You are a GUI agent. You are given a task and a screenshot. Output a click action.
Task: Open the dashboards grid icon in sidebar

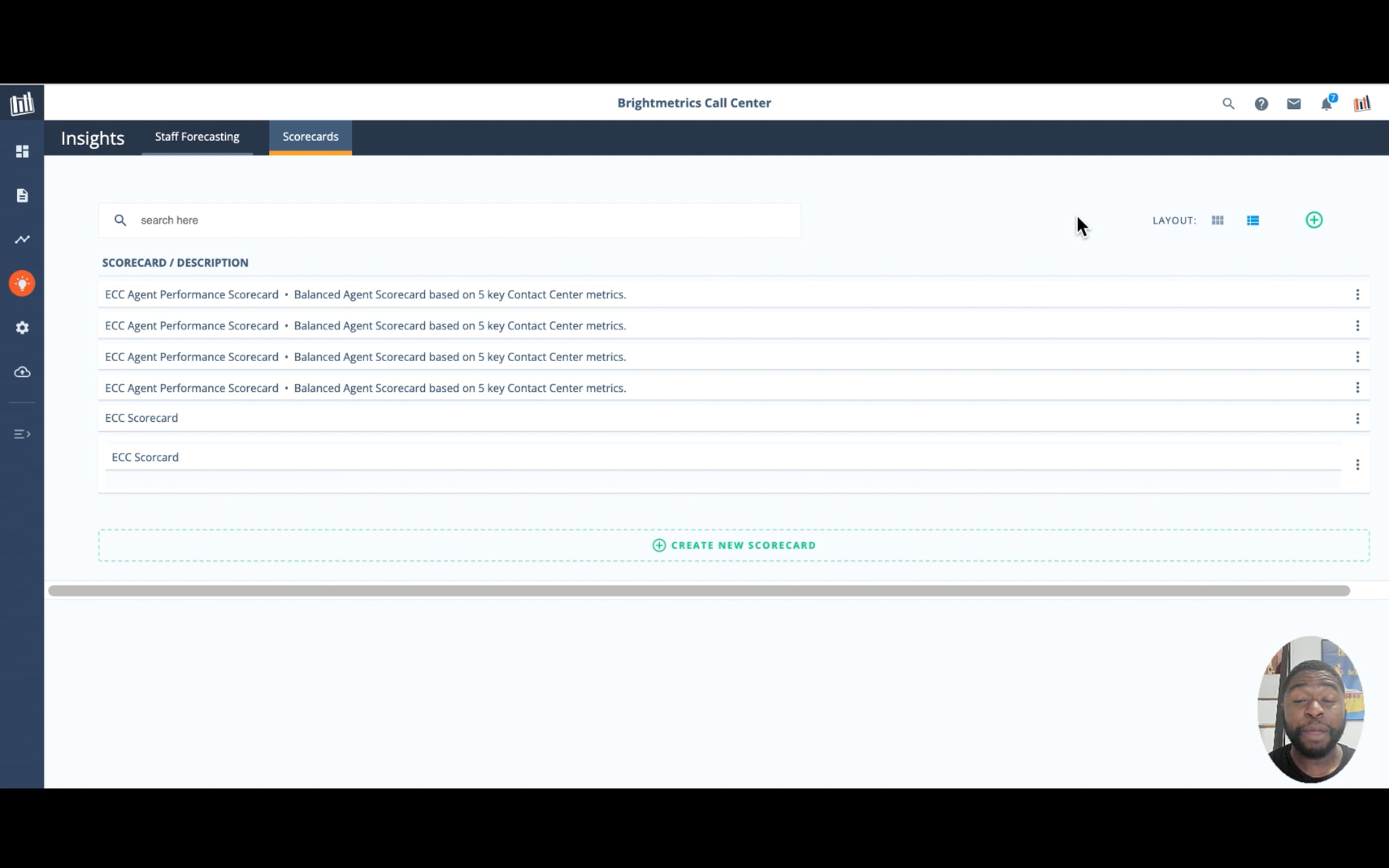point(22,152)
